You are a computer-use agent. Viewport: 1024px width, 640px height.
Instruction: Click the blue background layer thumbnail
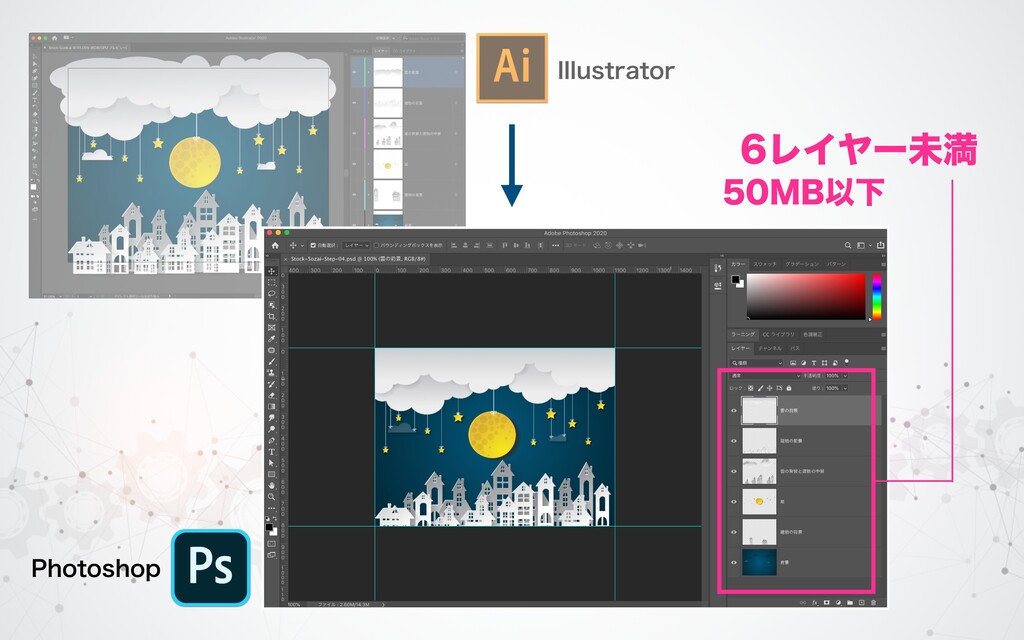point(760,562)
